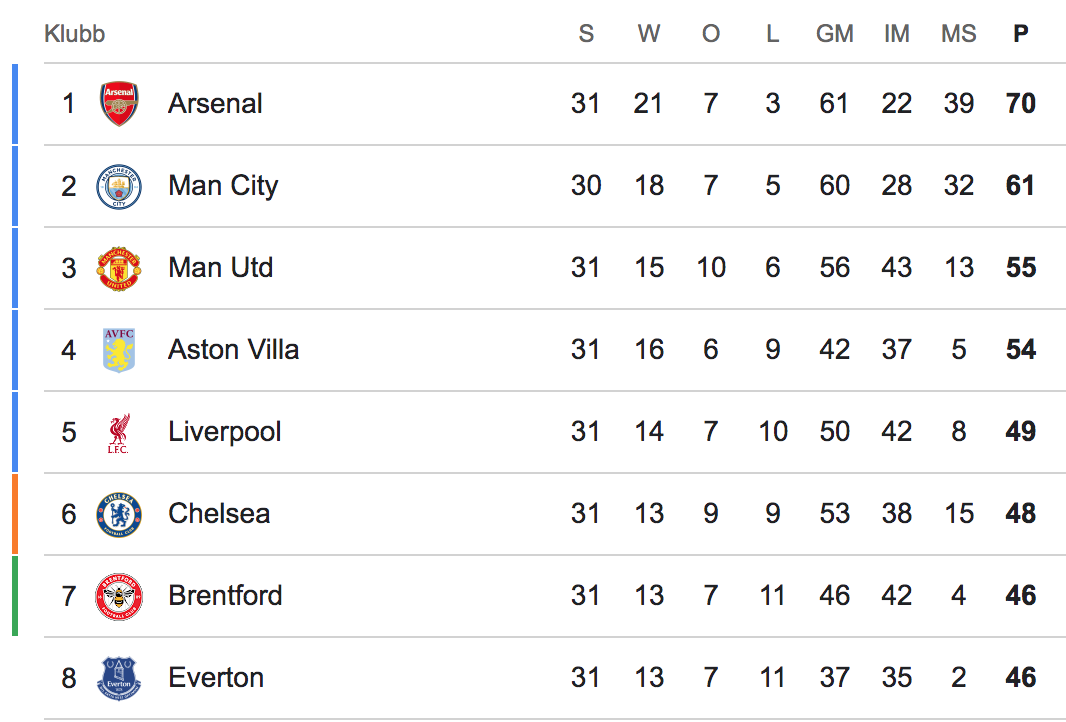Click the Klubb column header

click(x=75, y=34)
